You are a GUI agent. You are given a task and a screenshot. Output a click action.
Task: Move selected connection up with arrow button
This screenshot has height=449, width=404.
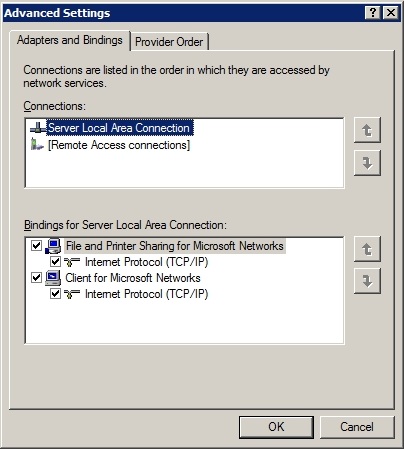click(367, 130)
